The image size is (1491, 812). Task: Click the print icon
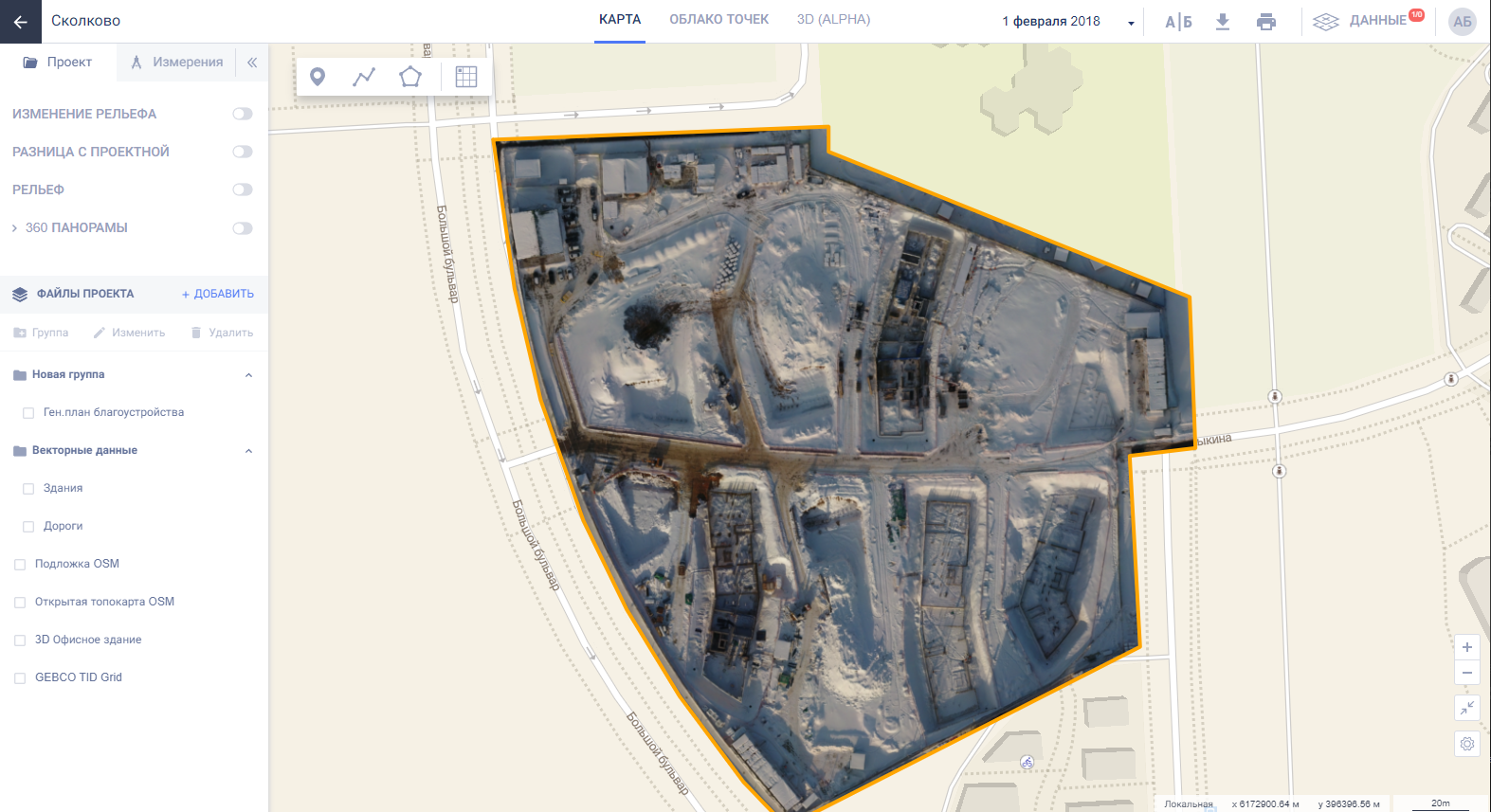[1265, 22]
